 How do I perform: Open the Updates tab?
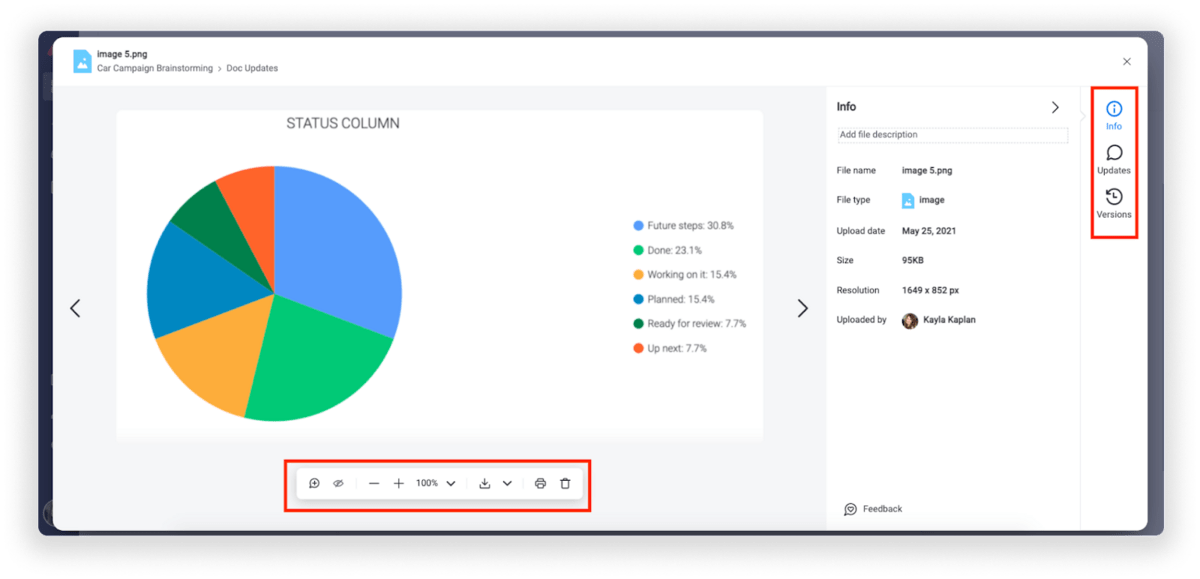click(1114, 159)
